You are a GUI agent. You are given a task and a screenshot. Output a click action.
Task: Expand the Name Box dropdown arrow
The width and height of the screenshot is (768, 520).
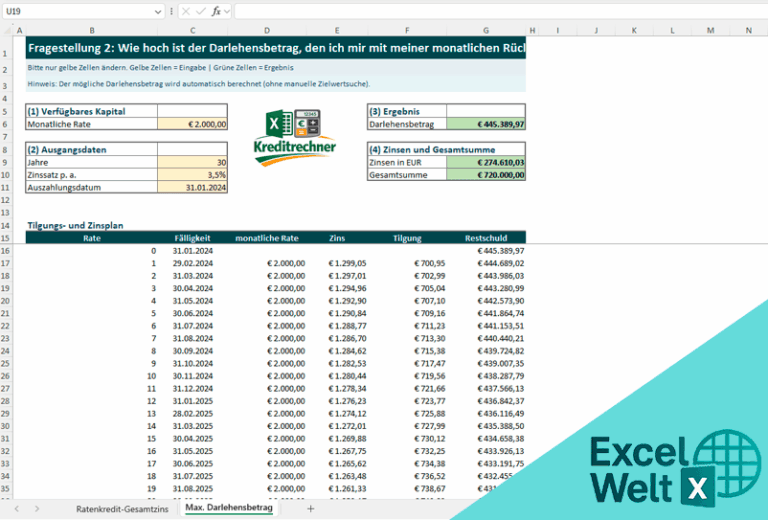pyautogui.click(x=158, y=11)
